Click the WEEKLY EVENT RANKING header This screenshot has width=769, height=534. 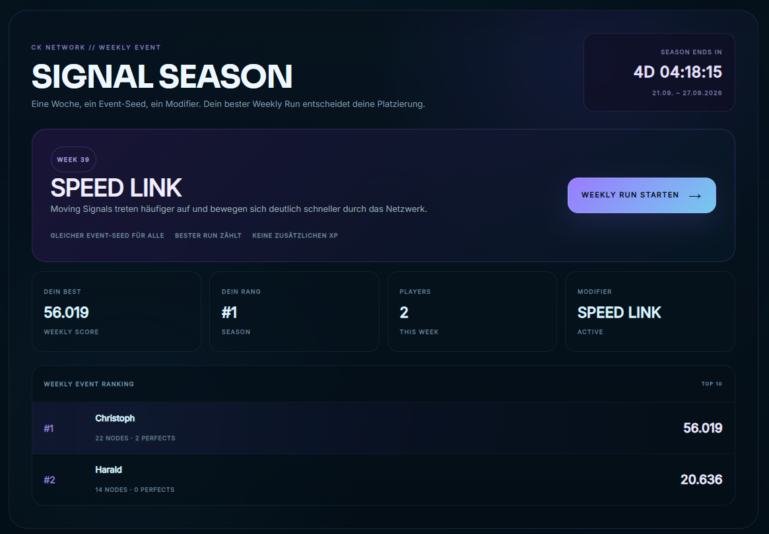pyautogui.click(x=89, y=384)
